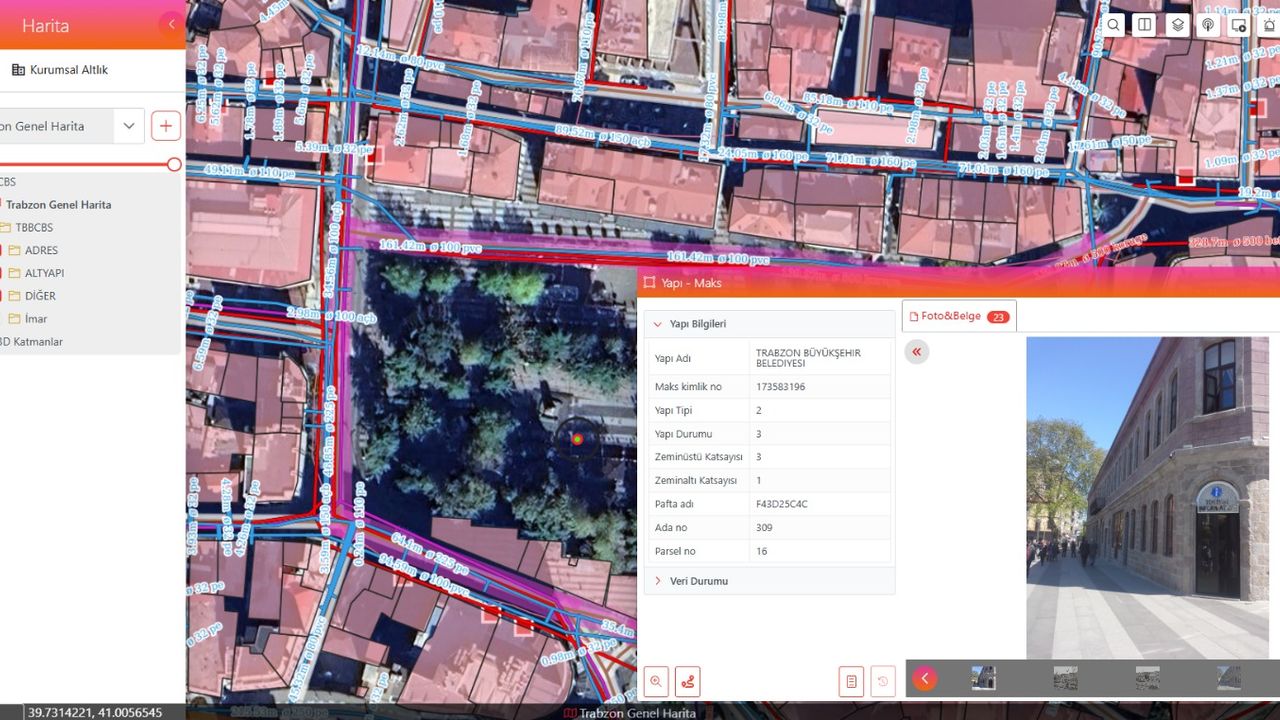Open the Foto&Belge tab
This screenshot has width=1280, height=720.
[959, 316]
